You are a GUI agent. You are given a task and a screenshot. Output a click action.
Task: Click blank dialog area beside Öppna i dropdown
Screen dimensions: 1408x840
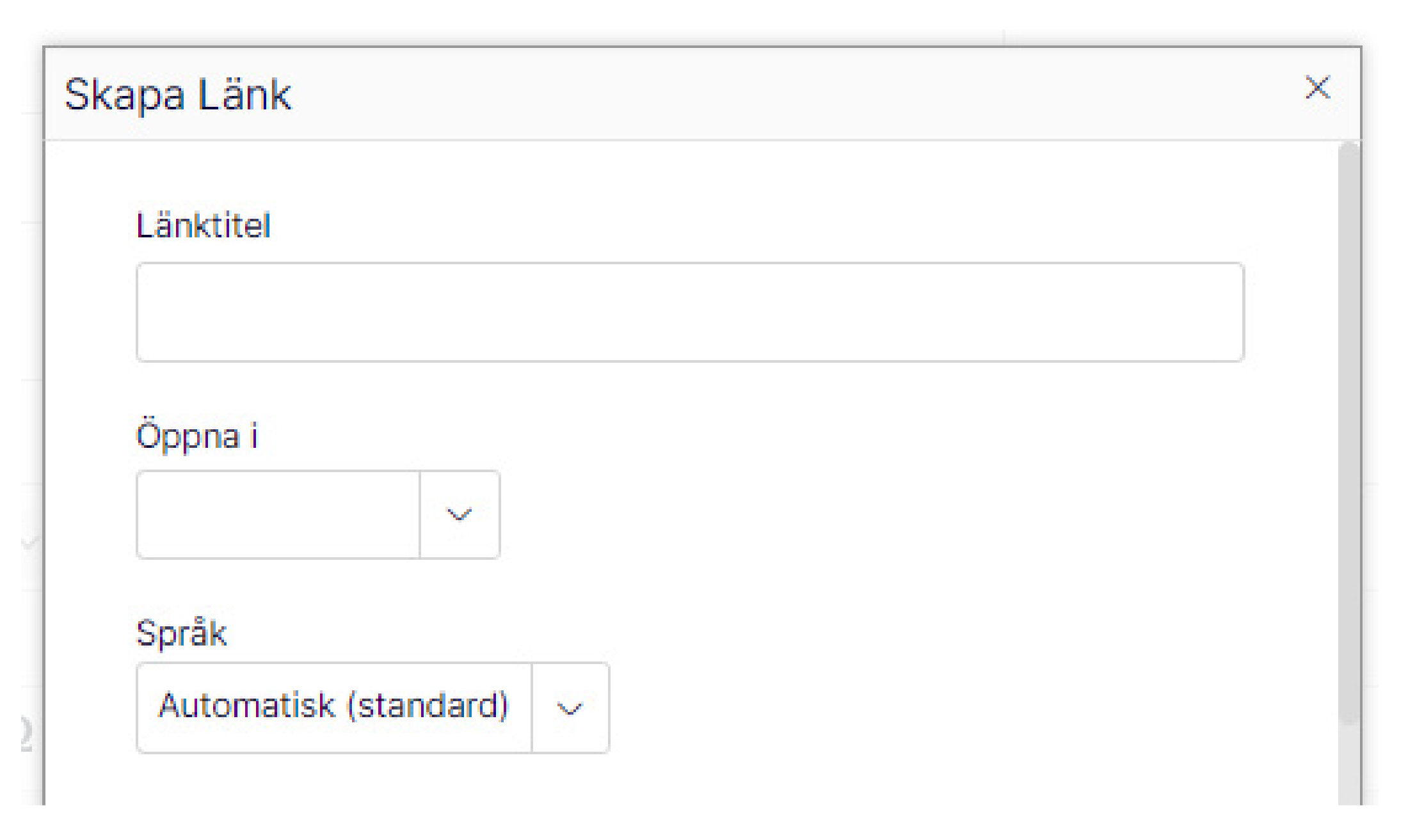pos(896,514)
